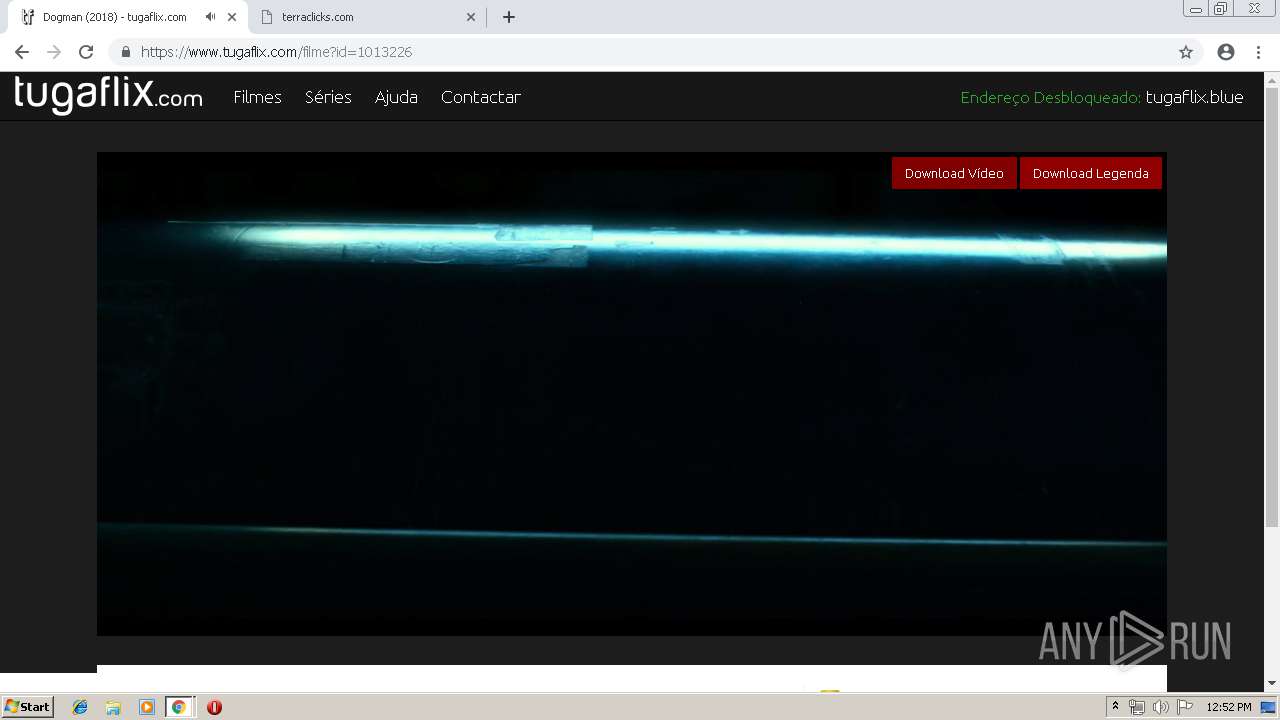Image resolution: width=1280 pixels, height=720 pixels.
Task: Open Windows Explorer from taskbar
Action: point(113,707)
